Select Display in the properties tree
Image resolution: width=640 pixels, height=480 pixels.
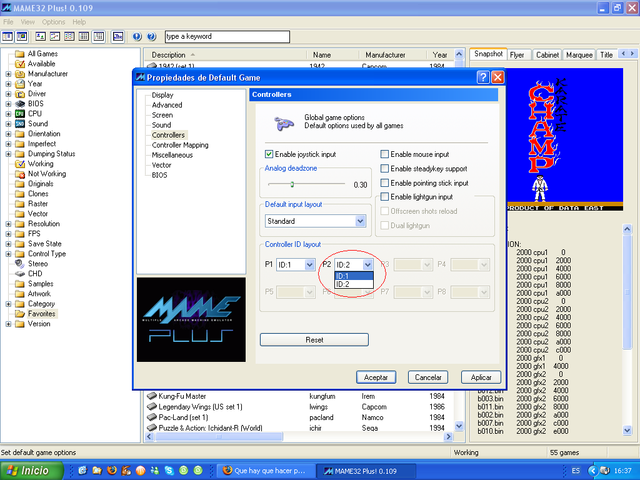click(162, 95)
